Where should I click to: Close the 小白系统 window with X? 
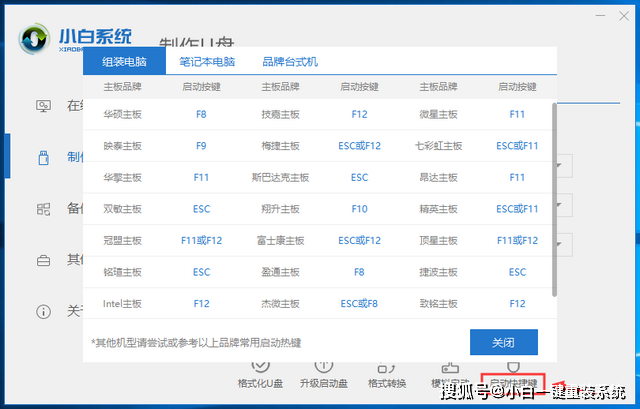tap(624, 16)
